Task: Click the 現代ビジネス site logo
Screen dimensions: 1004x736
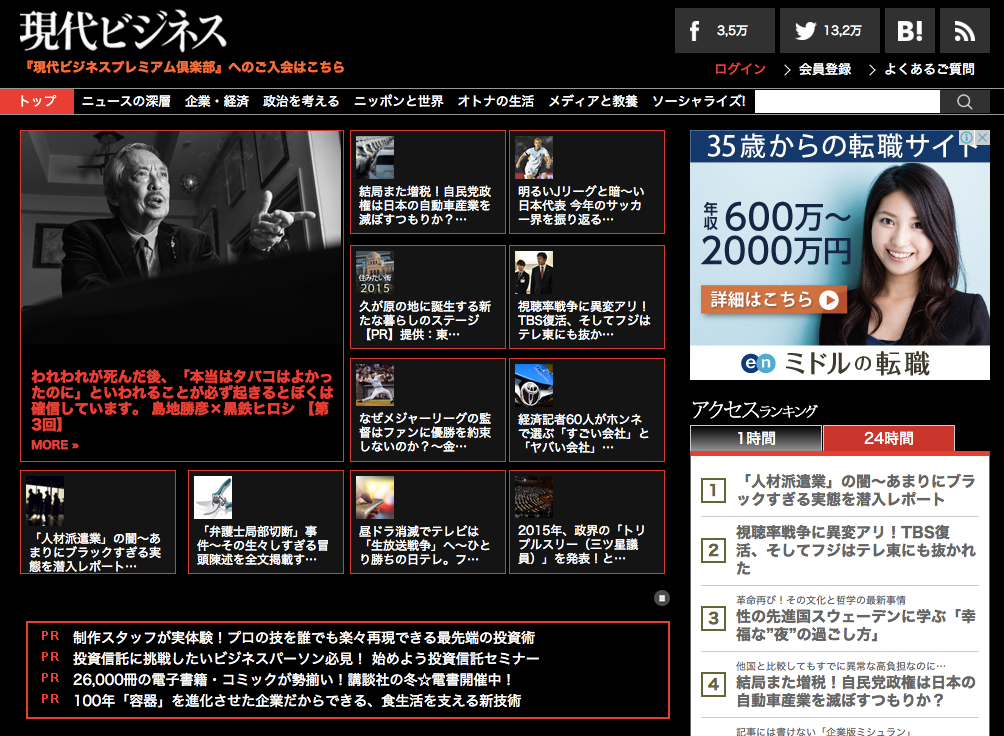Action: (x=123, y=31)
